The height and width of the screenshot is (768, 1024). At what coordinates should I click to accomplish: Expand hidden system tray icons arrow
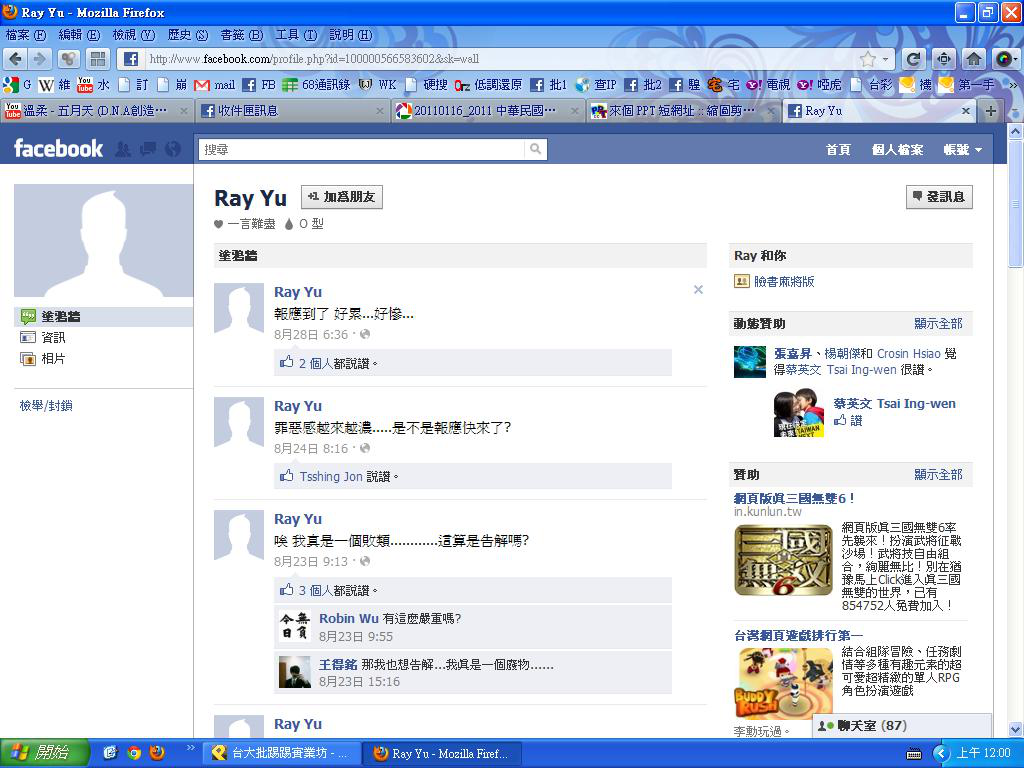(940, 753)
